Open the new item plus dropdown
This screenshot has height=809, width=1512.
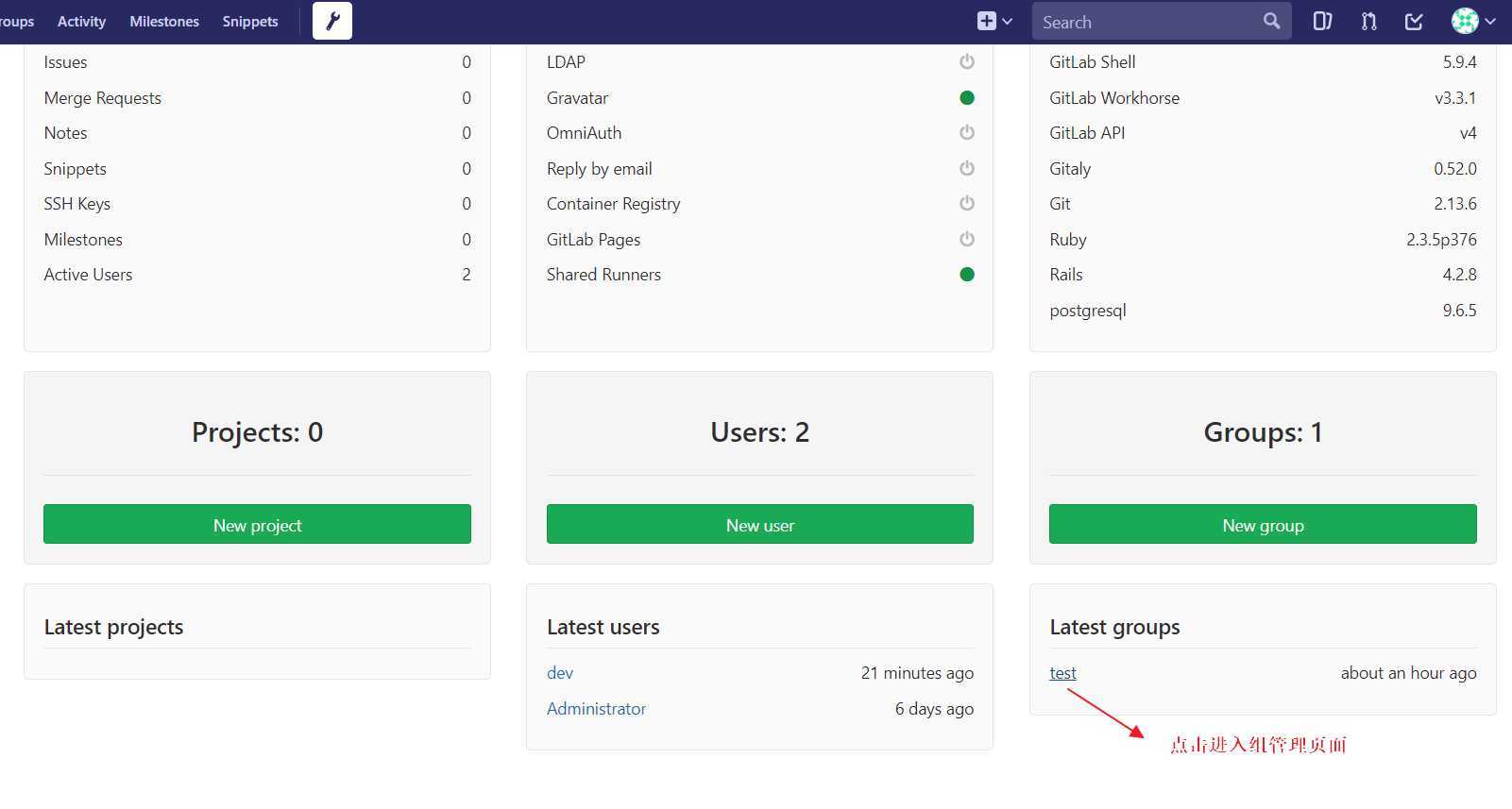tap(994, 21)
